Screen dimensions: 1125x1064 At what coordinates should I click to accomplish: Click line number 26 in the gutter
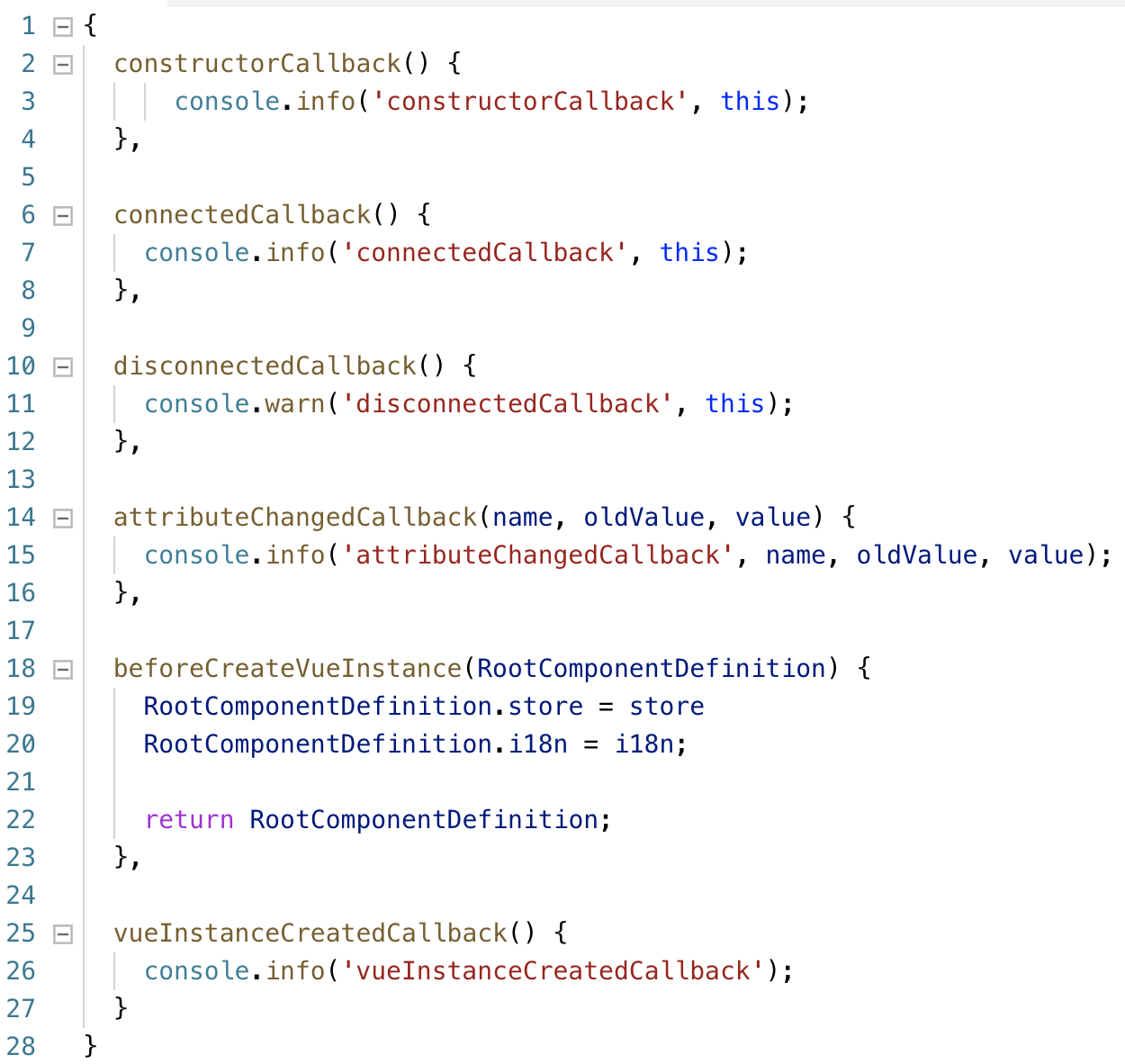pos(21,971)
